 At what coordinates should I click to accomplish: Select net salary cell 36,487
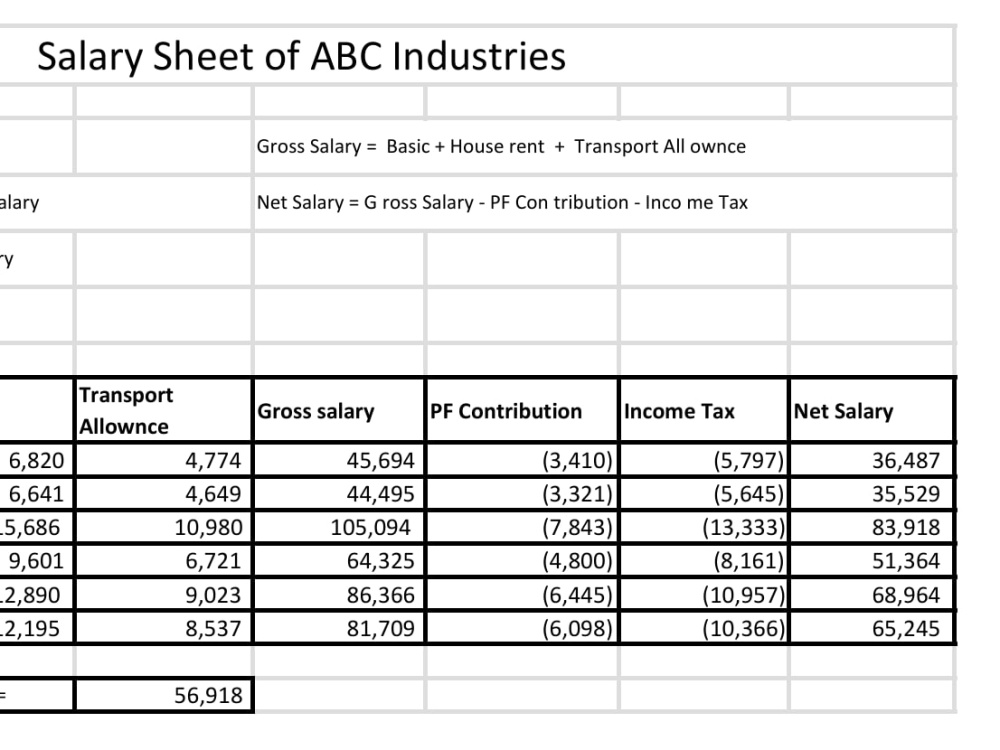(872, 460)
